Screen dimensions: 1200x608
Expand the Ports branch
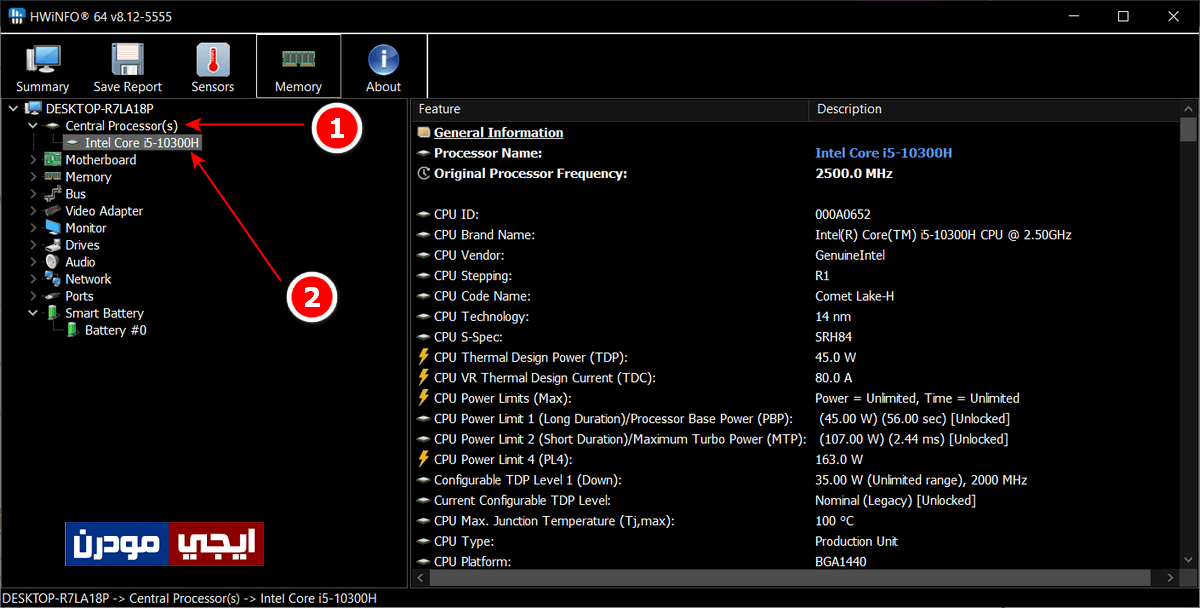tap(33, 296)
